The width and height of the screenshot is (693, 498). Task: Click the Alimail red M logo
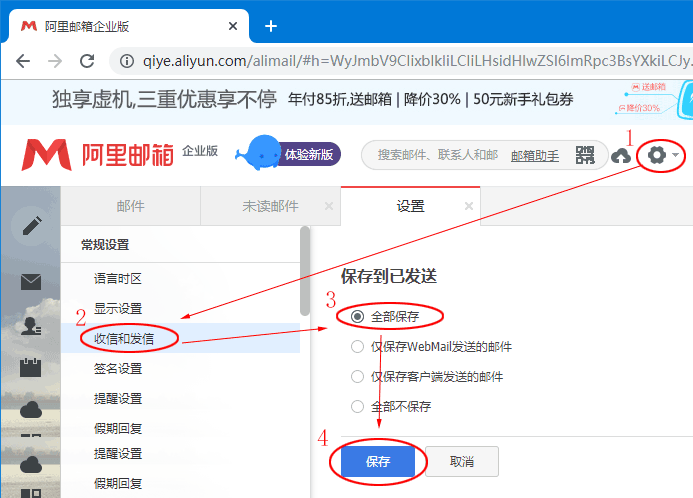[x=46, y=155]
